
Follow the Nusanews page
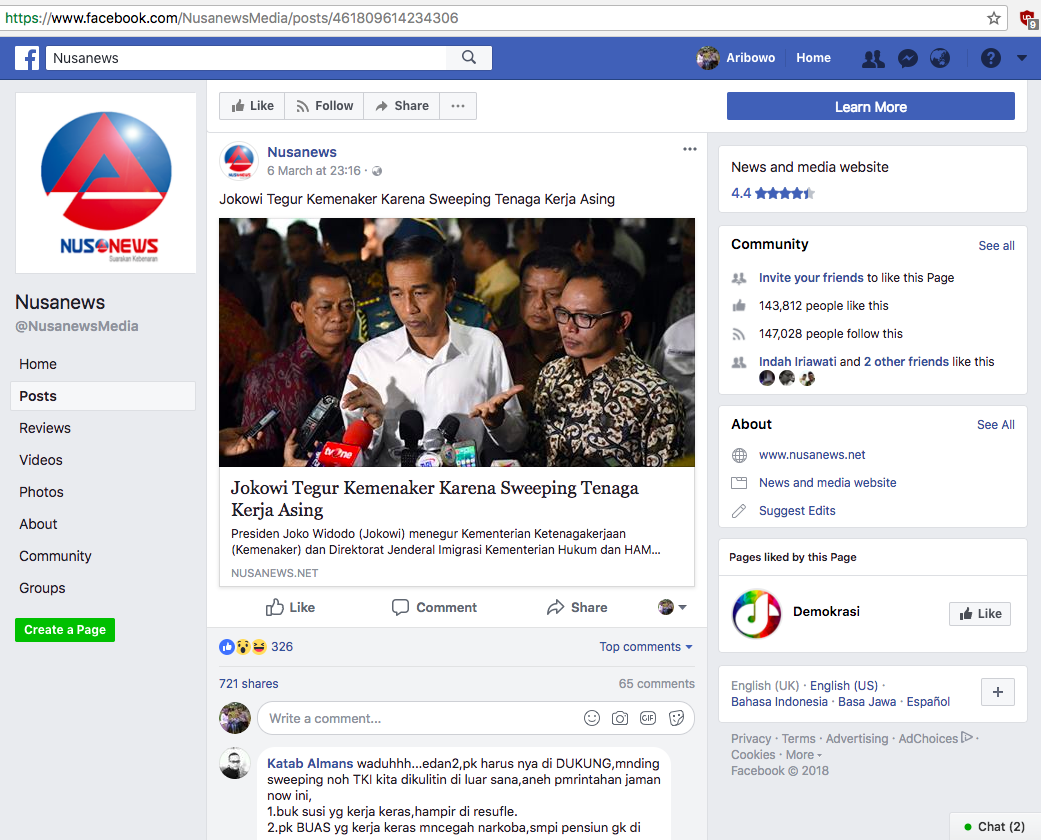pos(324,106)
